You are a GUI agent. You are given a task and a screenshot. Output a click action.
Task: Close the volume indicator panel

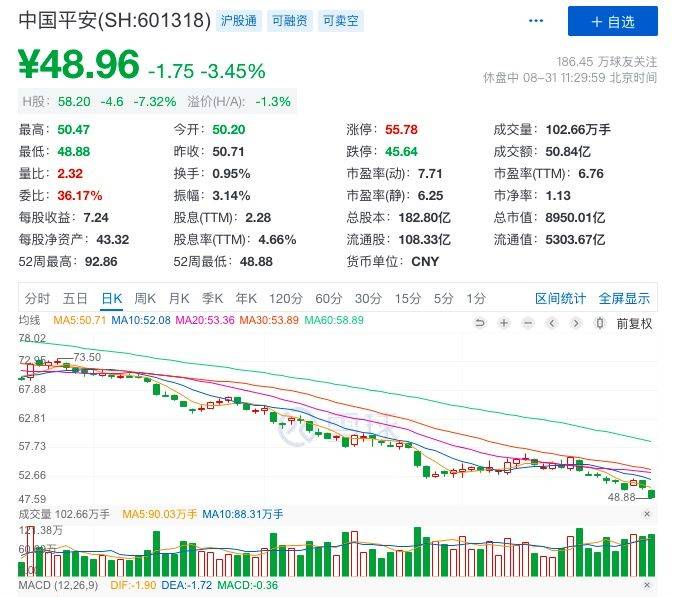pyautogui.click(x=647, y=514)
